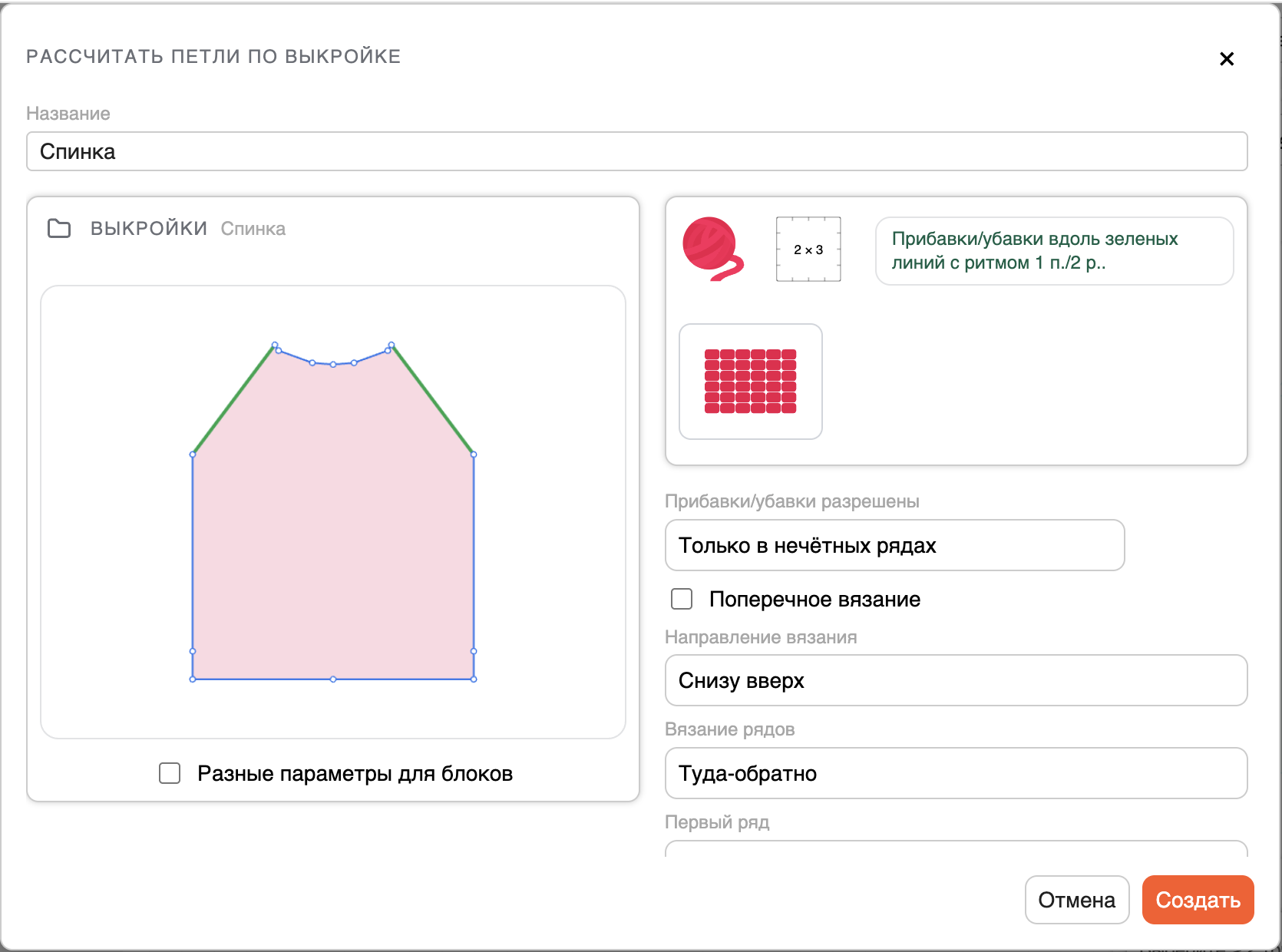The height and width of the screenshot is (952, 1282).
Task: Expand the Снизу вверх direction dropdown
Action: tap(956, 680)
